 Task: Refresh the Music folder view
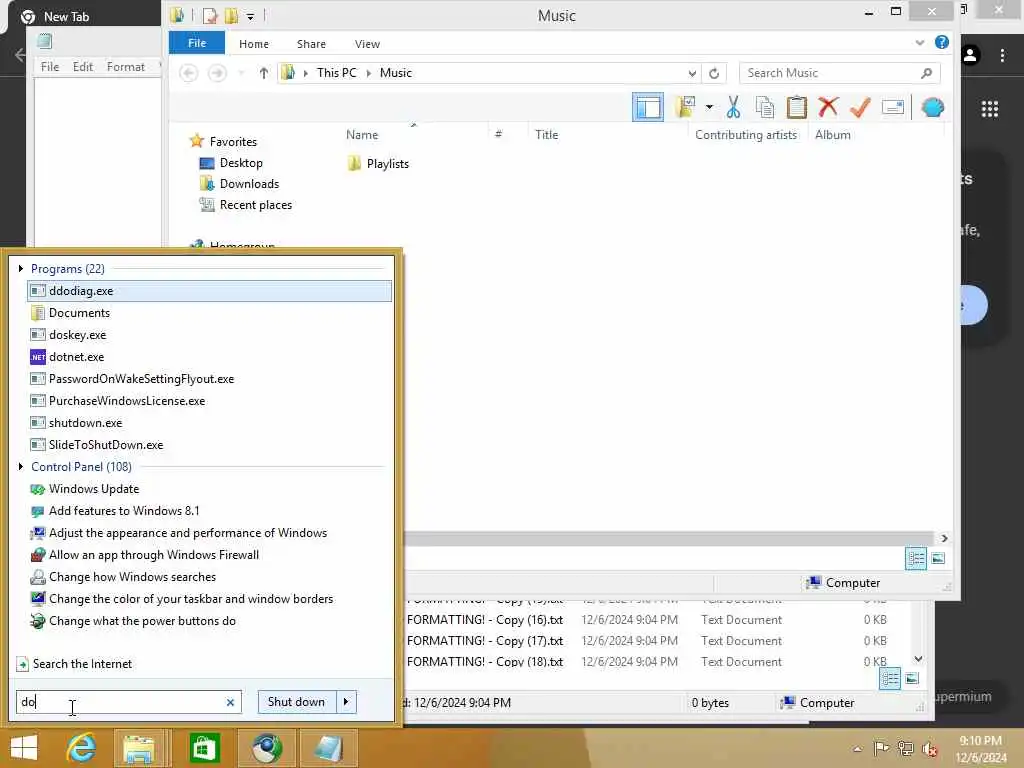click(x=714, y=73)
